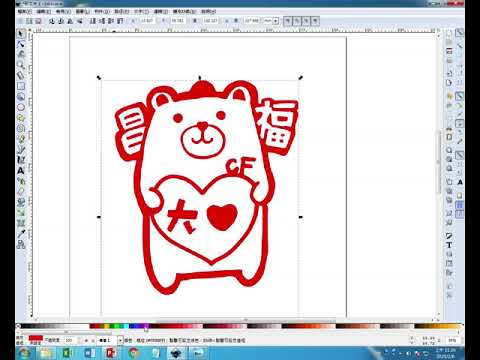Select the Pencil freehand tool
Screen dimensions: 480x360
(x=21, y=139)
